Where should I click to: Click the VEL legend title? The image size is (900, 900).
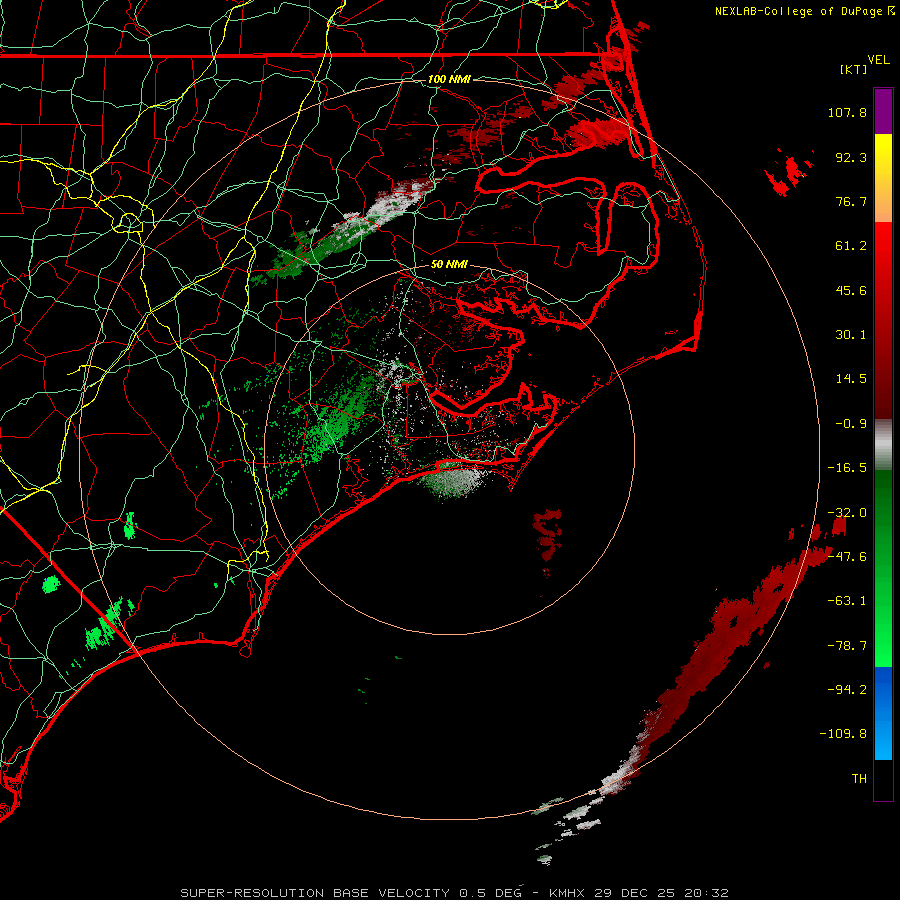[879, 60]
